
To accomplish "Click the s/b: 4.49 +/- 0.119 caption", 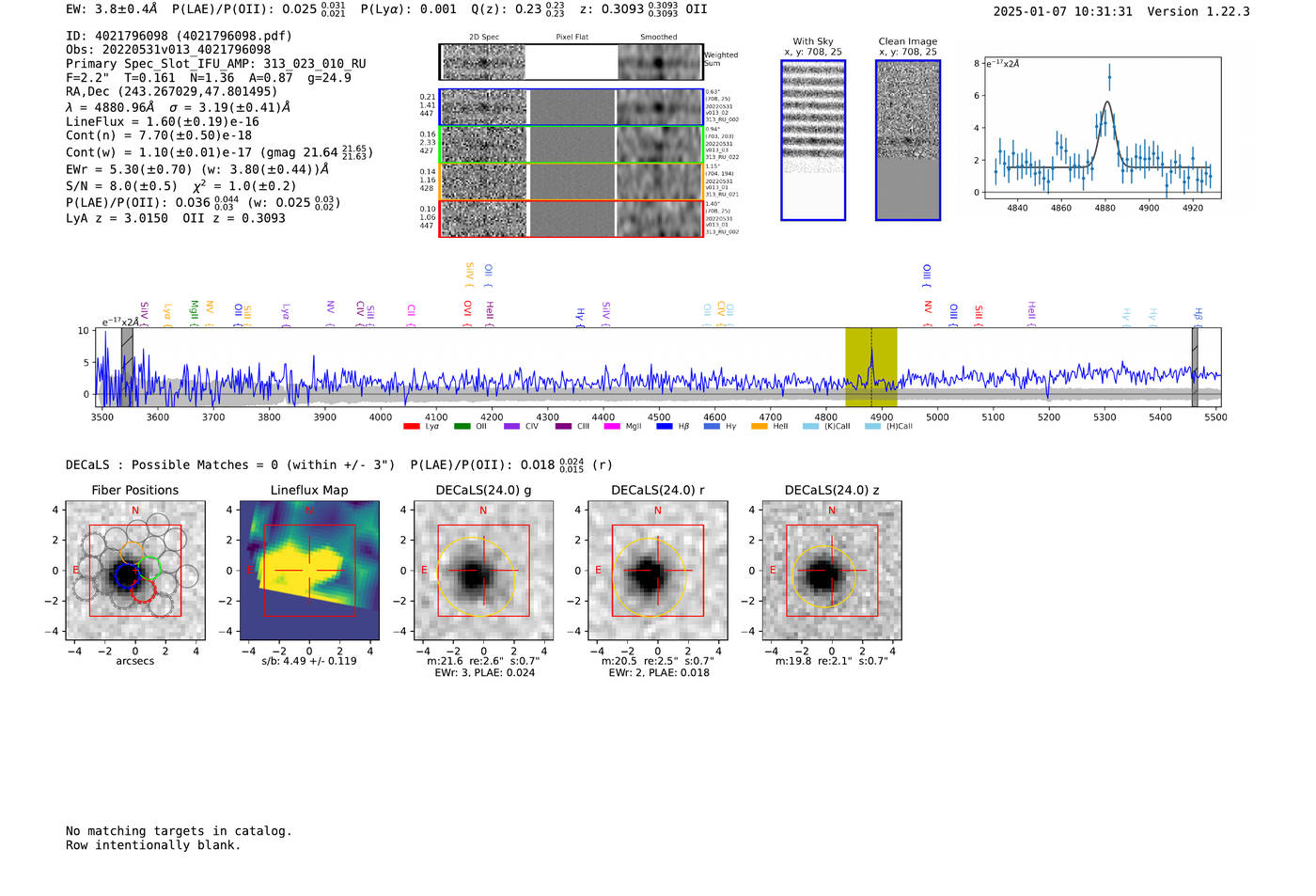I will (309, 661).
